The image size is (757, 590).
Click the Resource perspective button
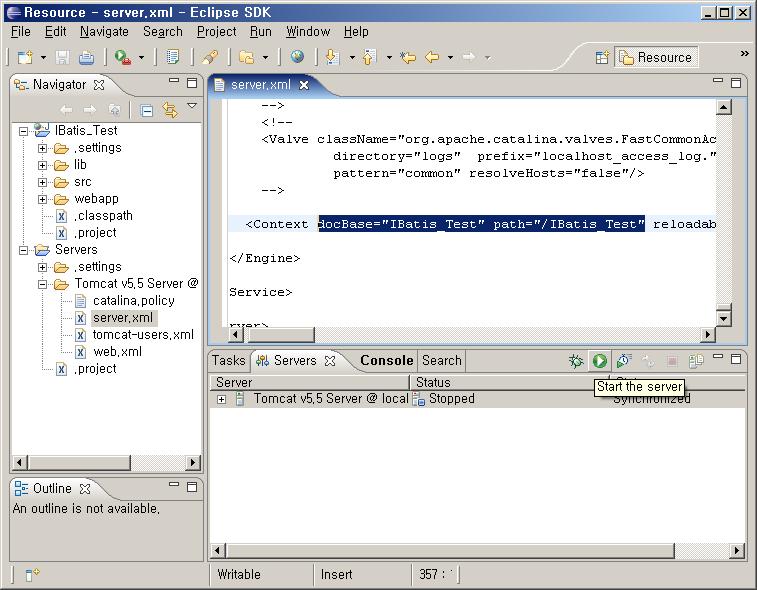point(657,57)
